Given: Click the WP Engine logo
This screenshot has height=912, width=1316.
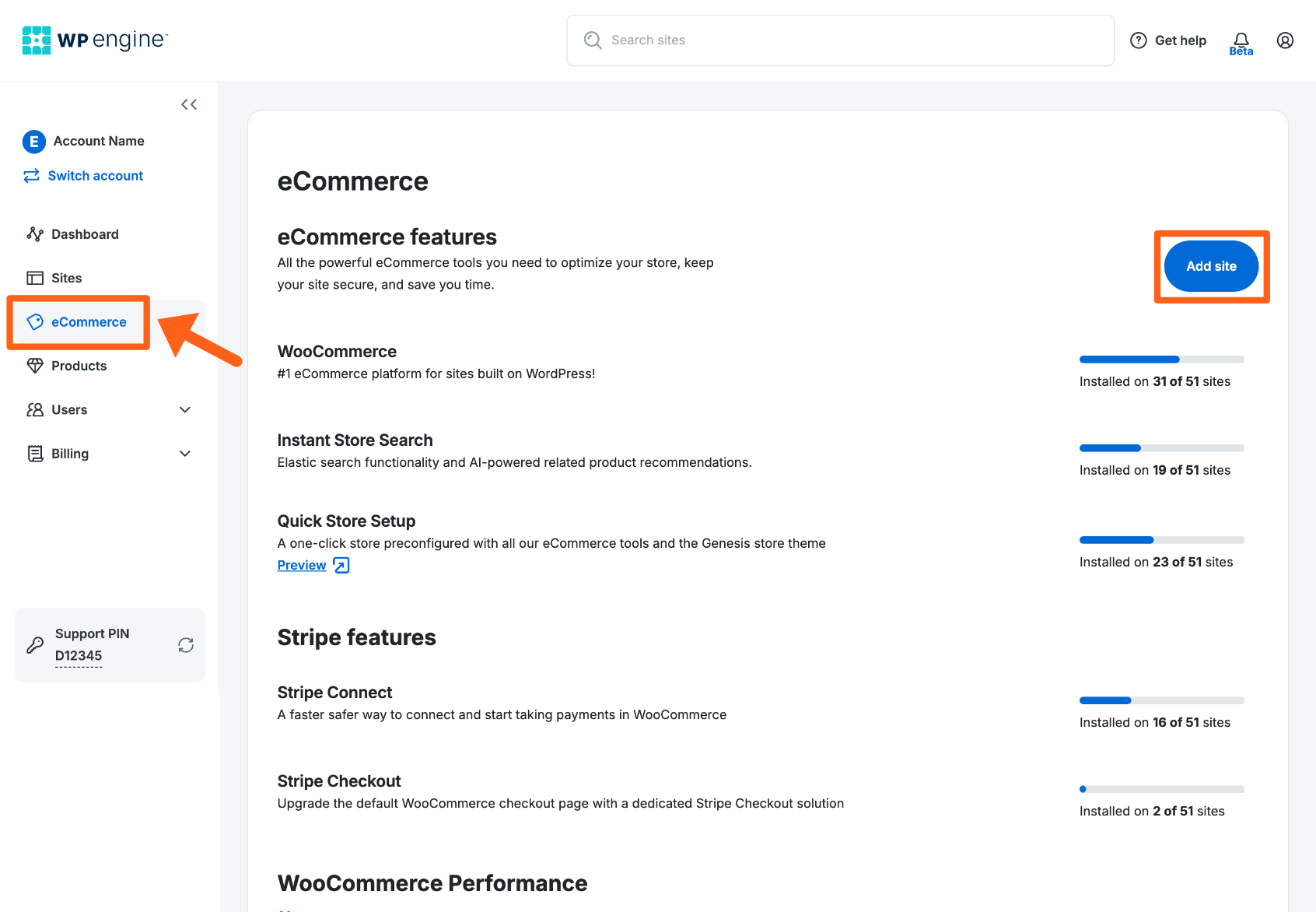Looking at the screenshot, I should [x=93, y=40].
